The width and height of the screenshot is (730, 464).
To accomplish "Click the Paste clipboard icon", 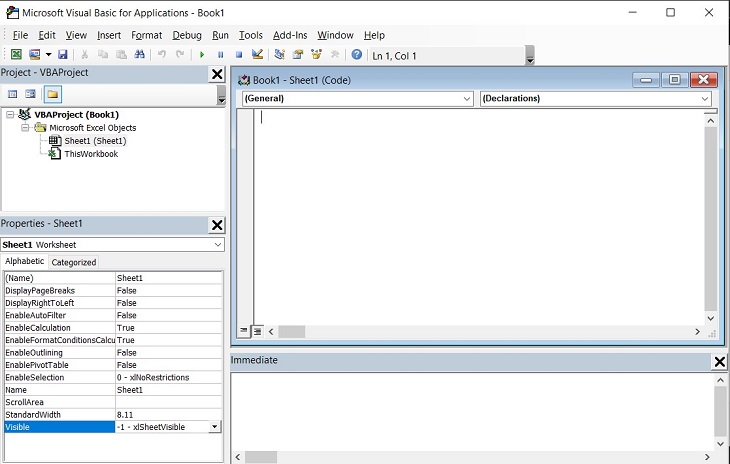I will (121, 54).
